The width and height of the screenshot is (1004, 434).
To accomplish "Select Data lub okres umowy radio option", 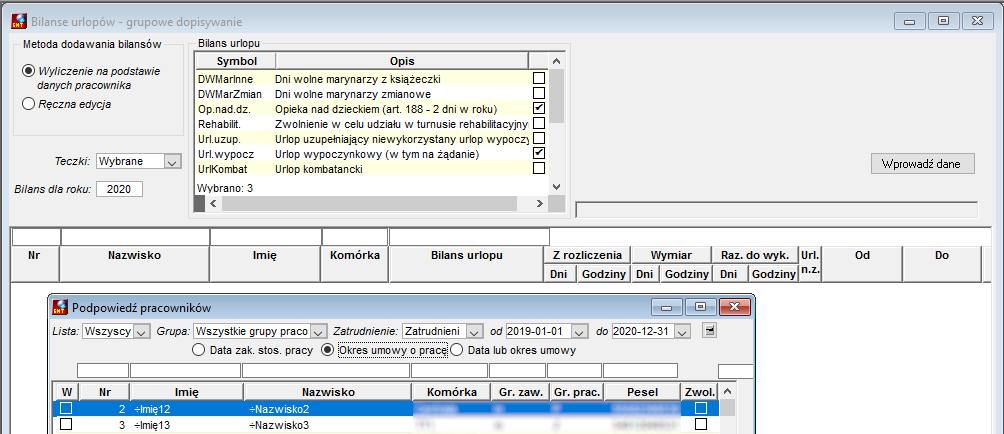I will click(x=456, y=350).
